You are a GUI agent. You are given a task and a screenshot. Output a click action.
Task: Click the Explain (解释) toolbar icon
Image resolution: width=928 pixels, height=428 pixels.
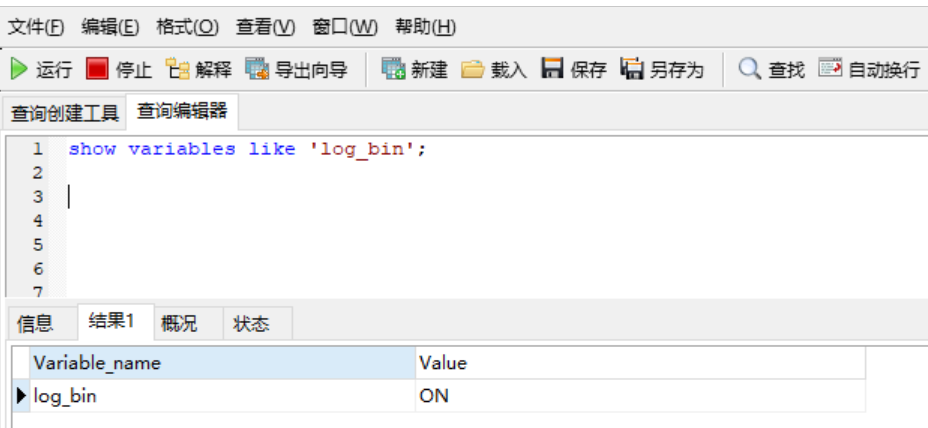[177, 69]
